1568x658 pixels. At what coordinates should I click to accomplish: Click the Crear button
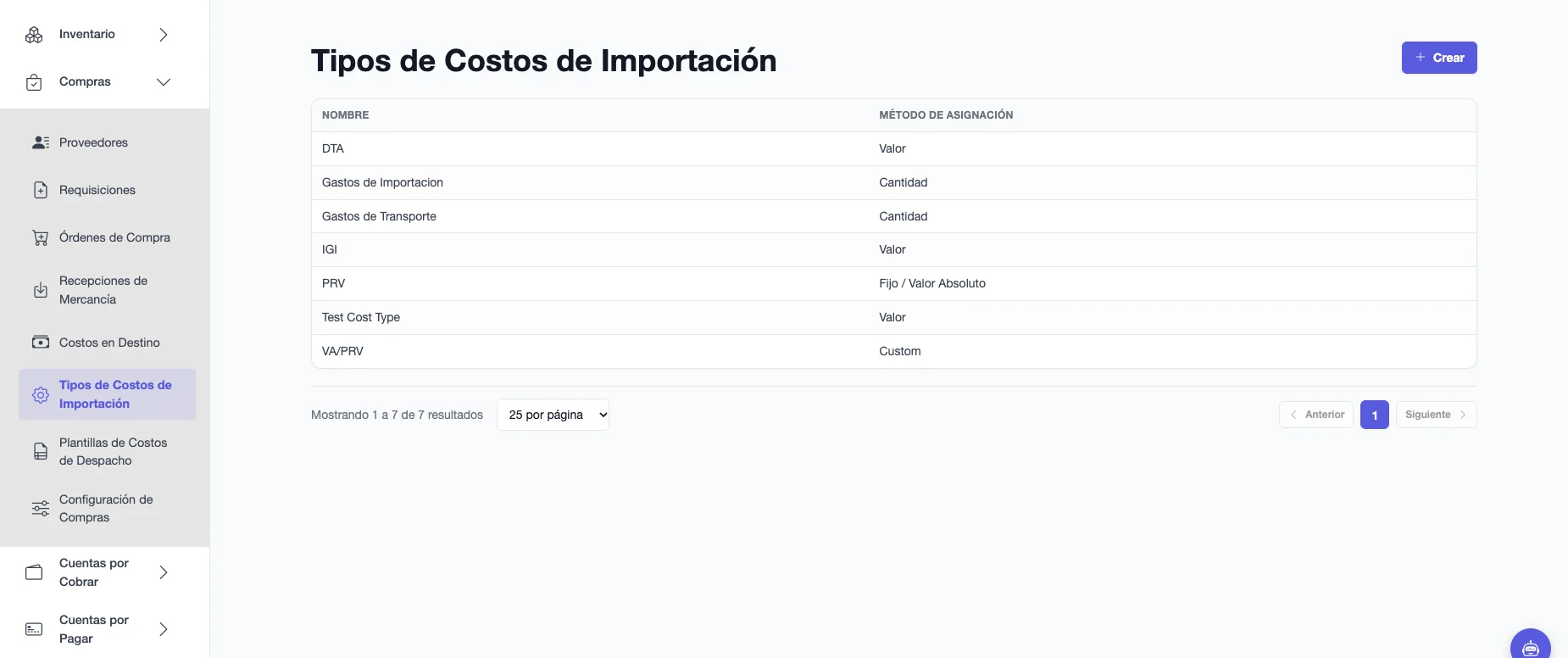[x=1439, y=58]
